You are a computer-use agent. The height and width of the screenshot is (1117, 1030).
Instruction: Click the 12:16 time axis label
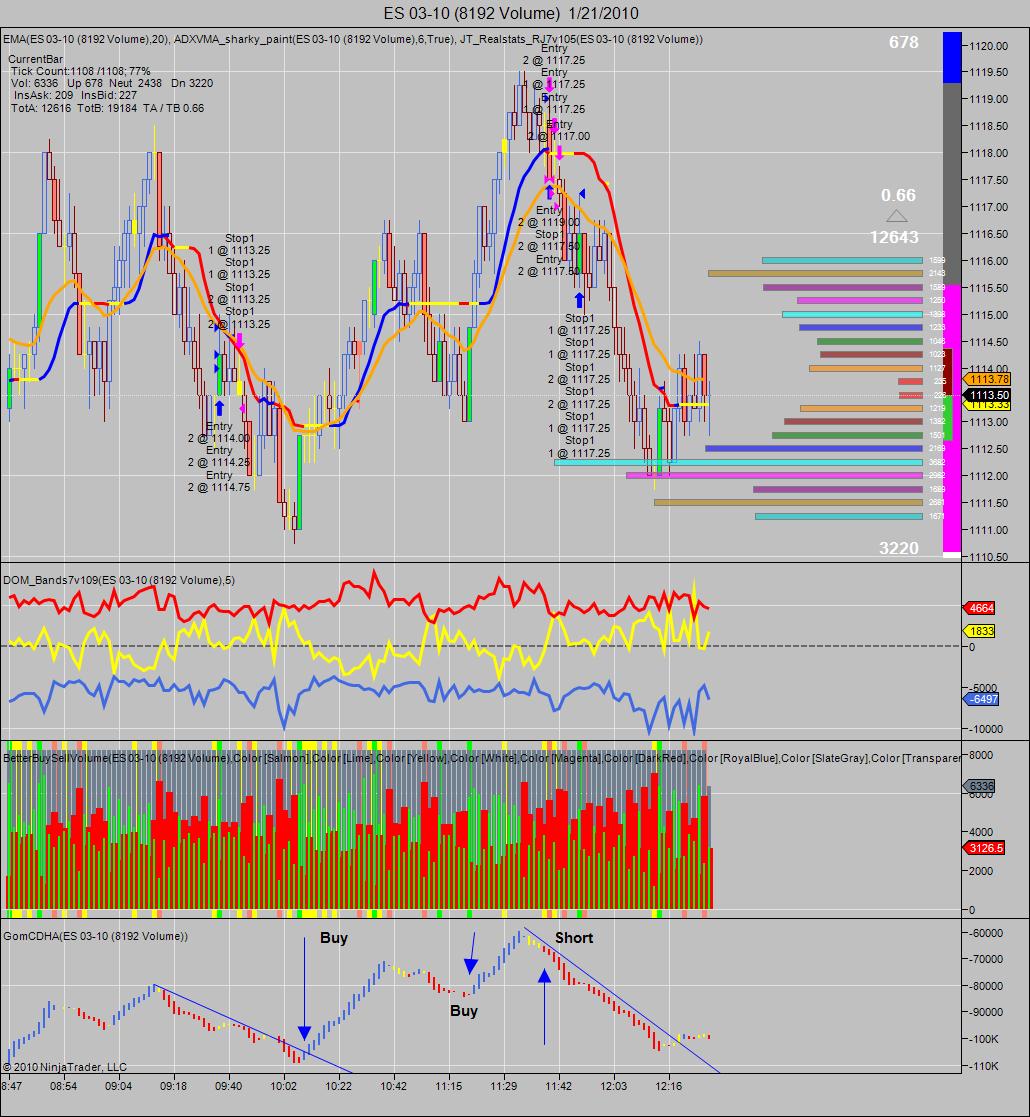(668, 1086)
